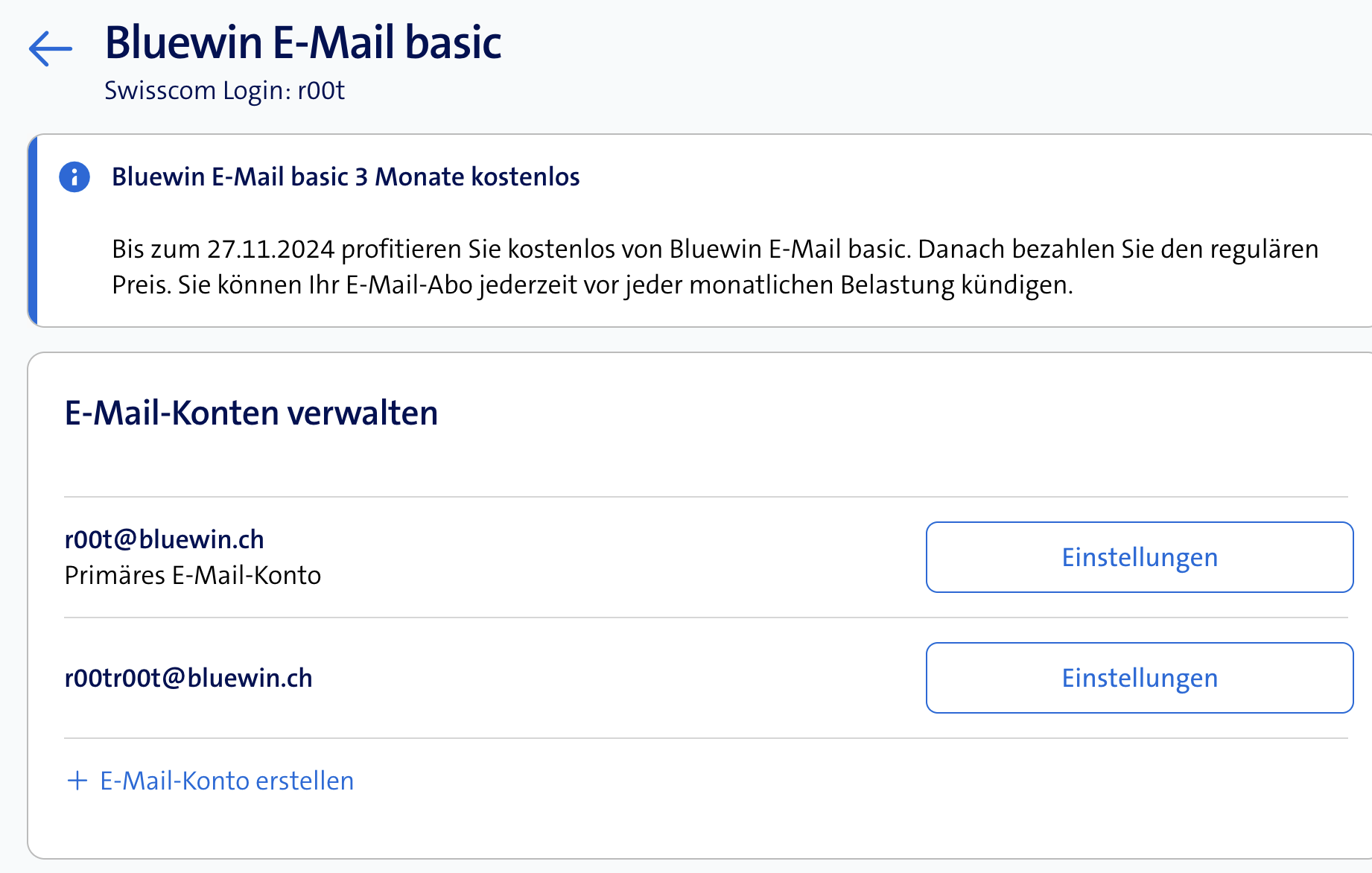Open Einstellungen for r00tr00t@bluewin.ch
This screenshot has width=1372, height=873.
click(1139, 678)
